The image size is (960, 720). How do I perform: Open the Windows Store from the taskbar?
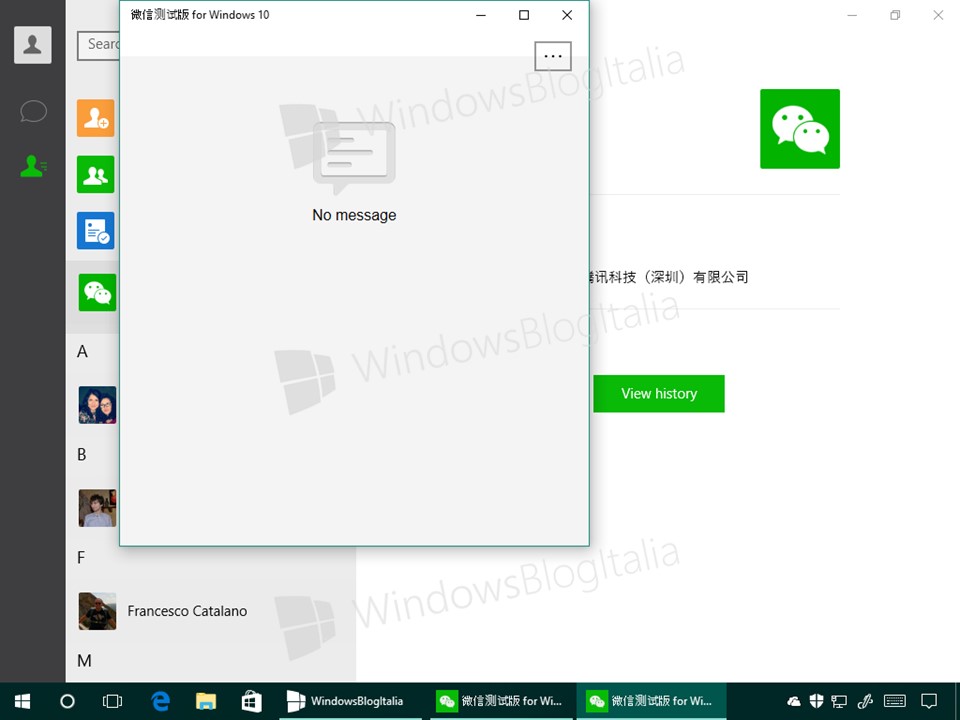pos(251,701)
